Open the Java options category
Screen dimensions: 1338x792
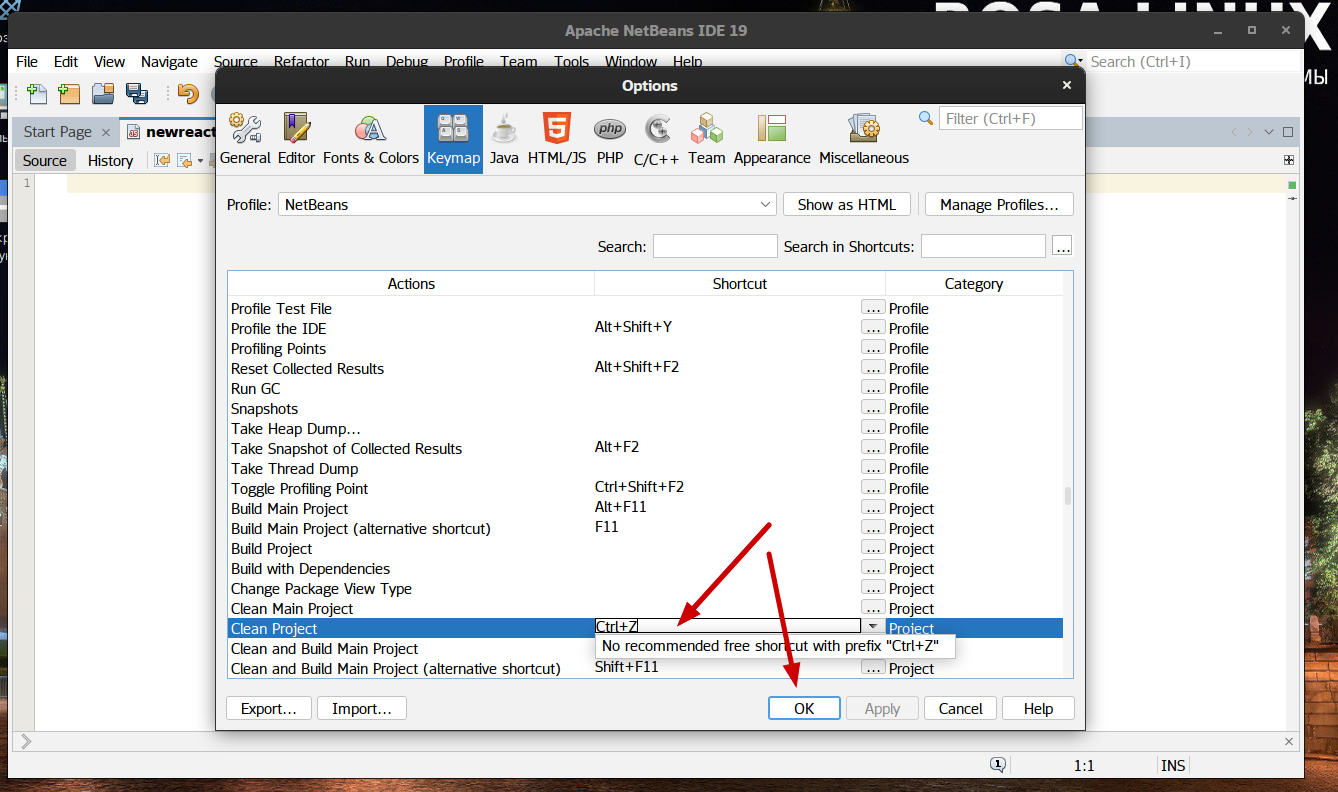[x=504, y=139]
